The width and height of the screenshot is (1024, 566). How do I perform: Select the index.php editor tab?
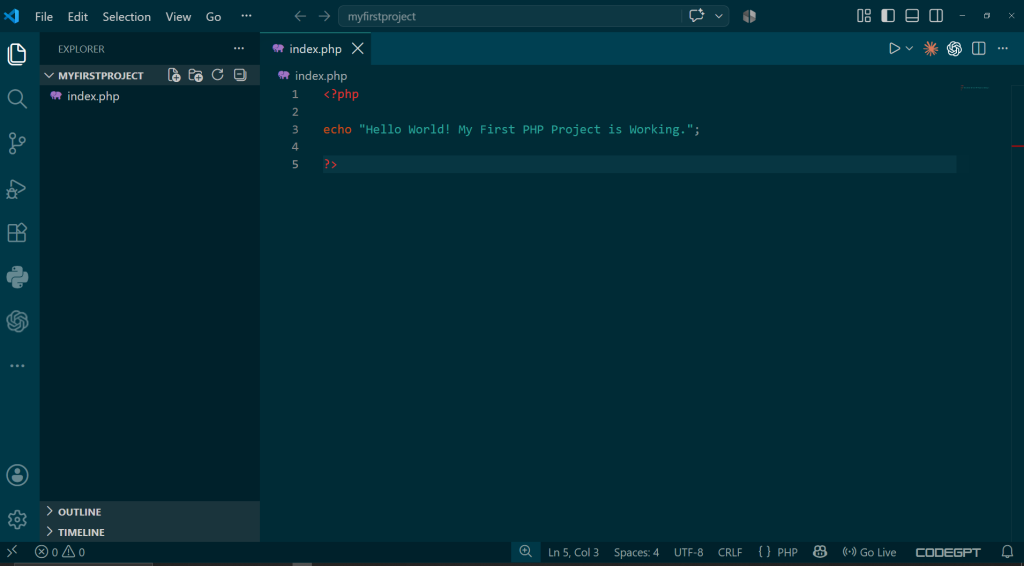click(315, 49)
